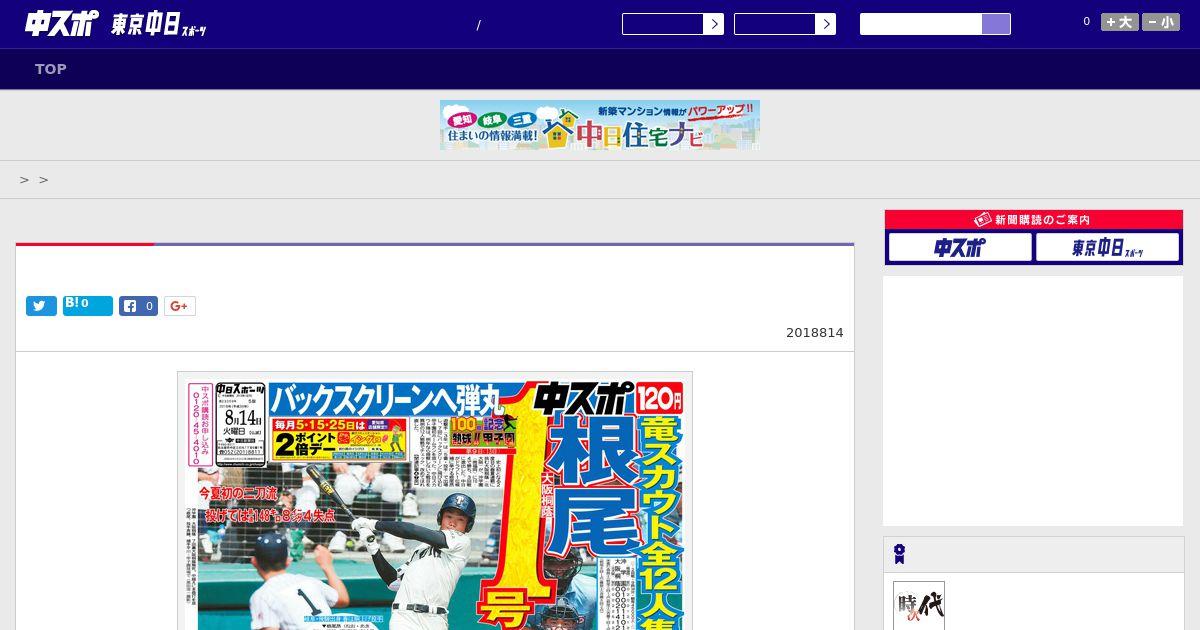
Task: Click the article date 2018814
Action: [x=814, y=333]
